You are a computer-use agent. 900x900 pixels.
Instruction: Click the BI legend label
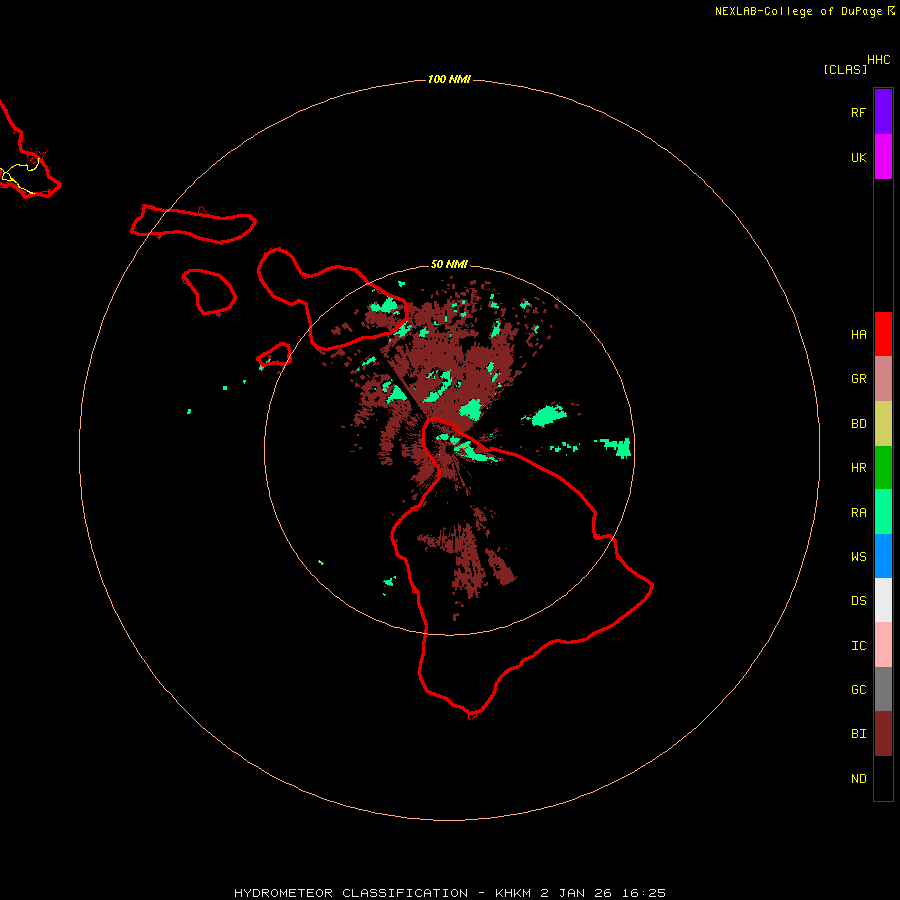pyautogui.click(x=858, y=734)
